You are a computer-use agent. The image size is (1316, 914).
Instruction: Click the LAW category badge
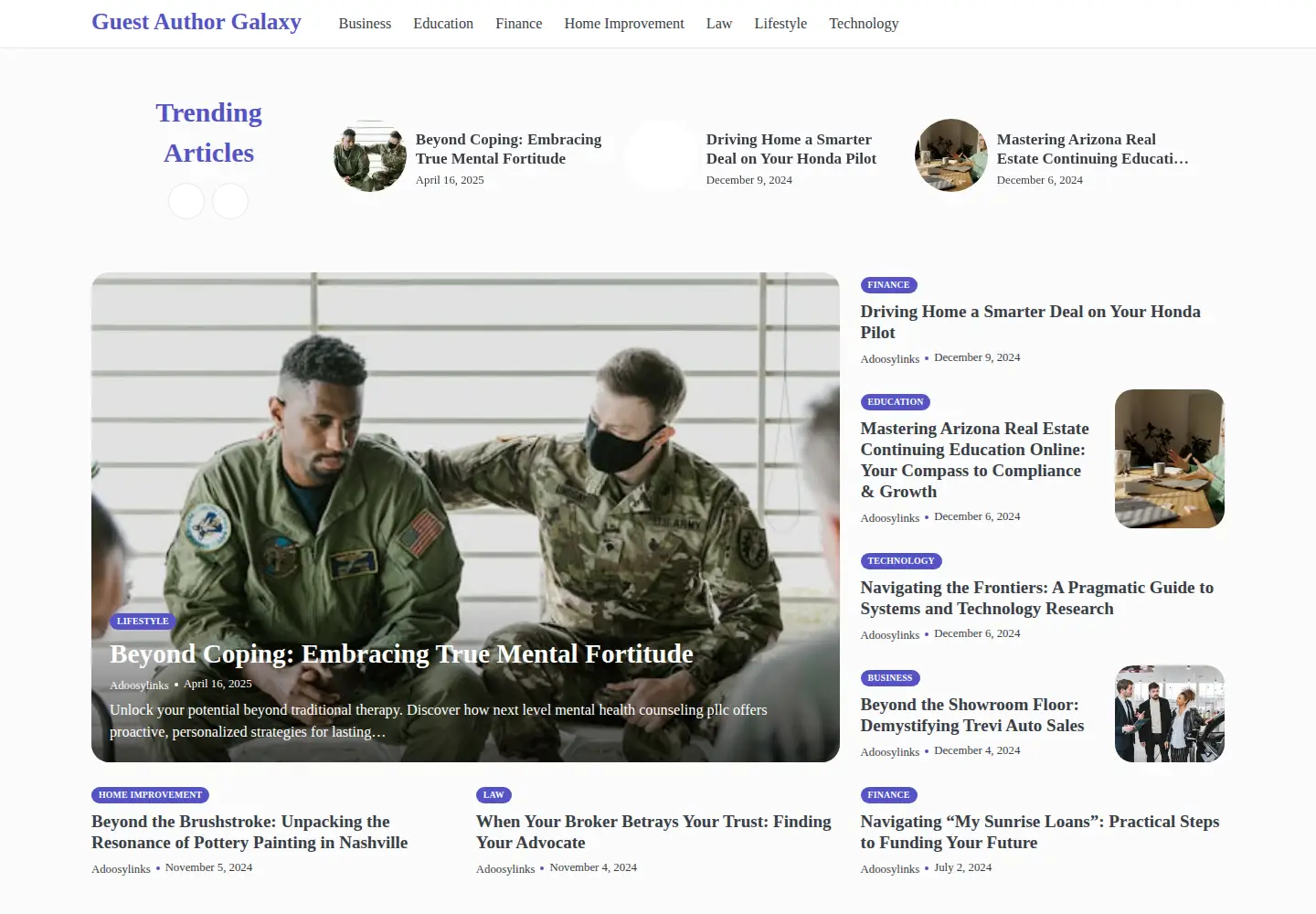click(493, 795)
